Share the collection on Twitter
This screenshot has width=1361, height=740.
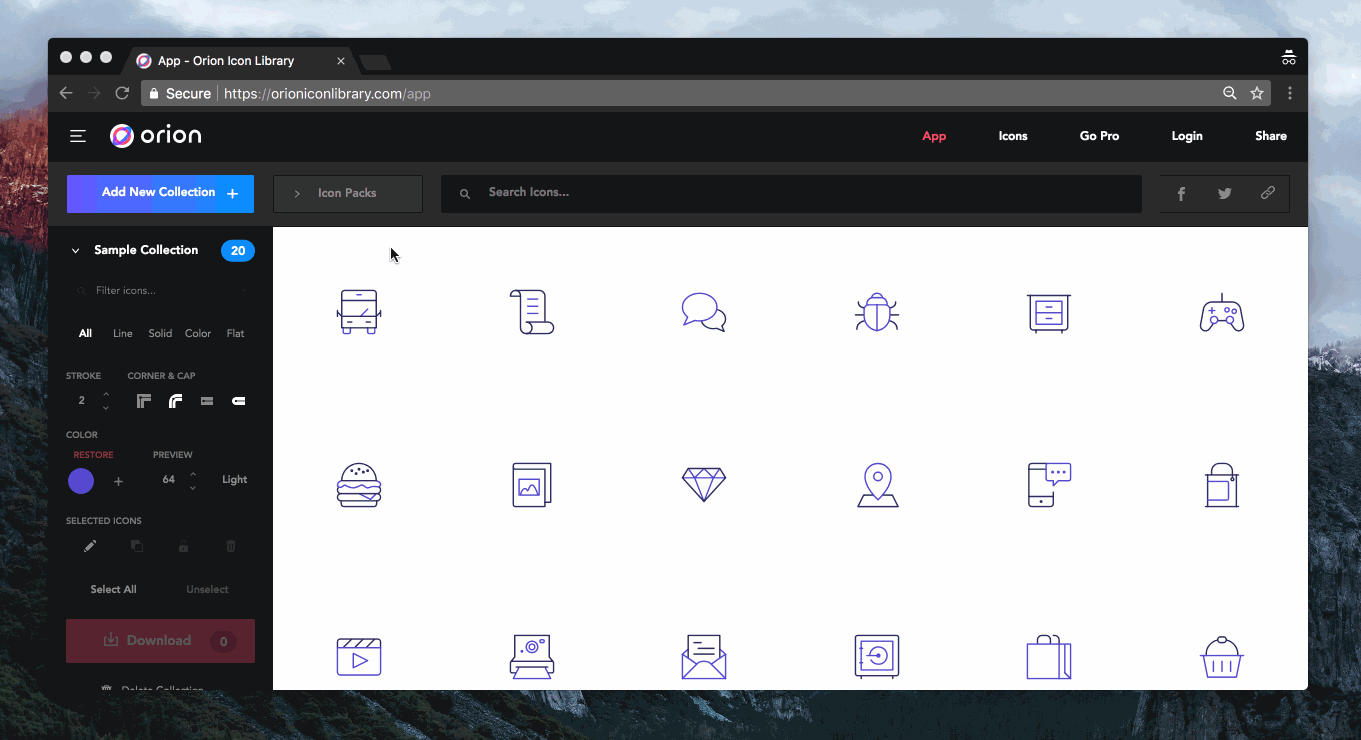coord(1224,193)
